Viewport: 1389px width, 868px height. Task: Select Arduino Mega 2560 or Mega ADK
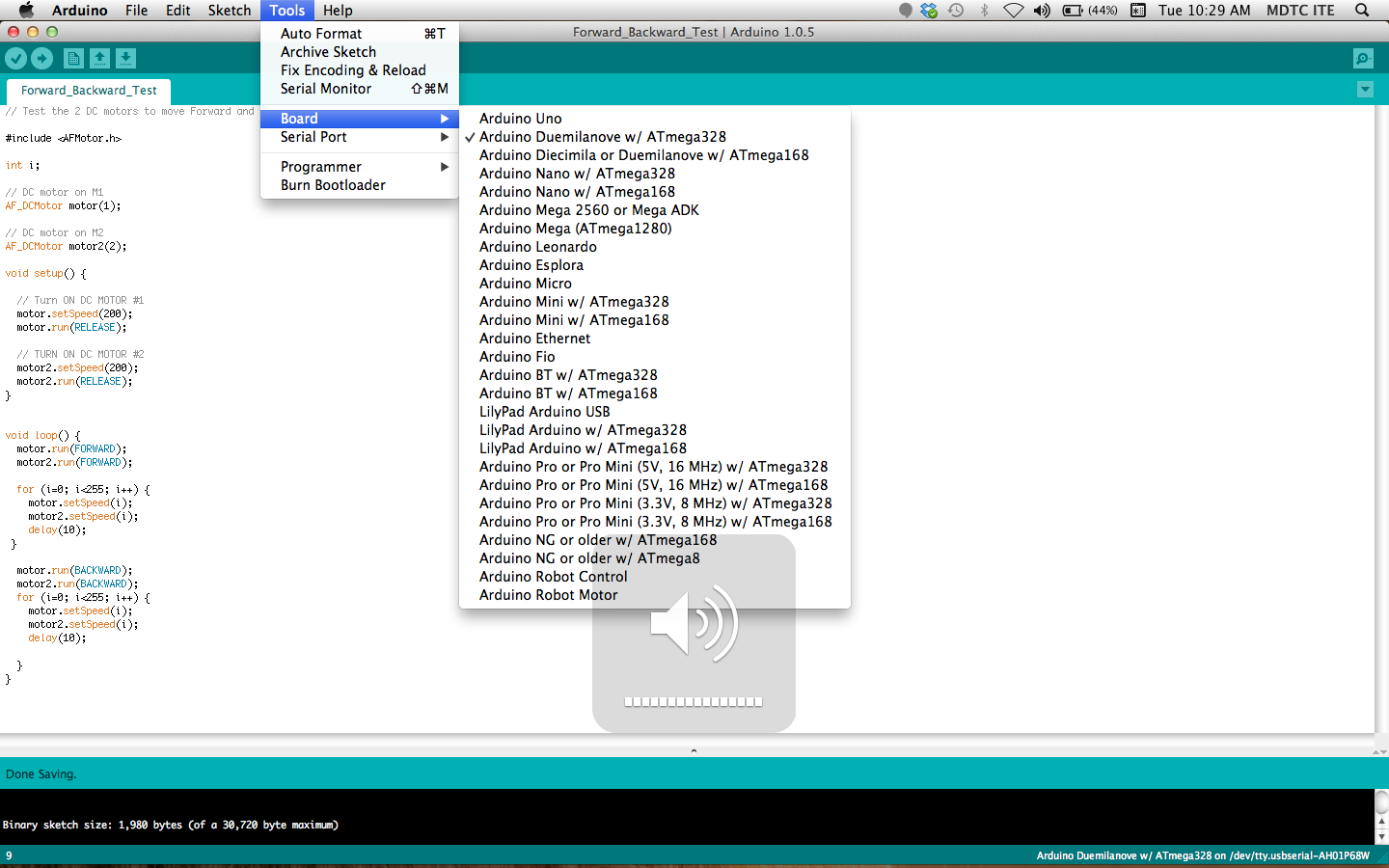[x=655, y=210]
